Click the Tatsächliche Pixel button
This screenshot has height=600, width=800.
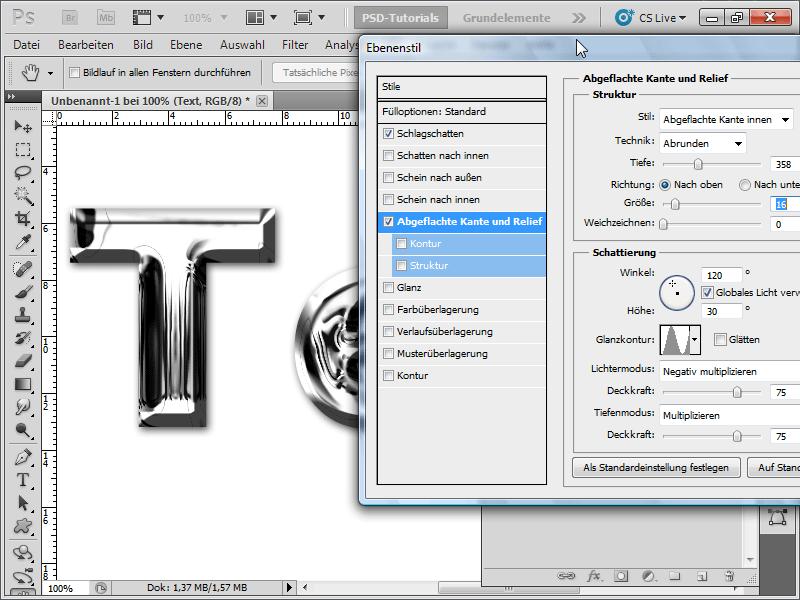pyautogui.click(x=317, y=72)
